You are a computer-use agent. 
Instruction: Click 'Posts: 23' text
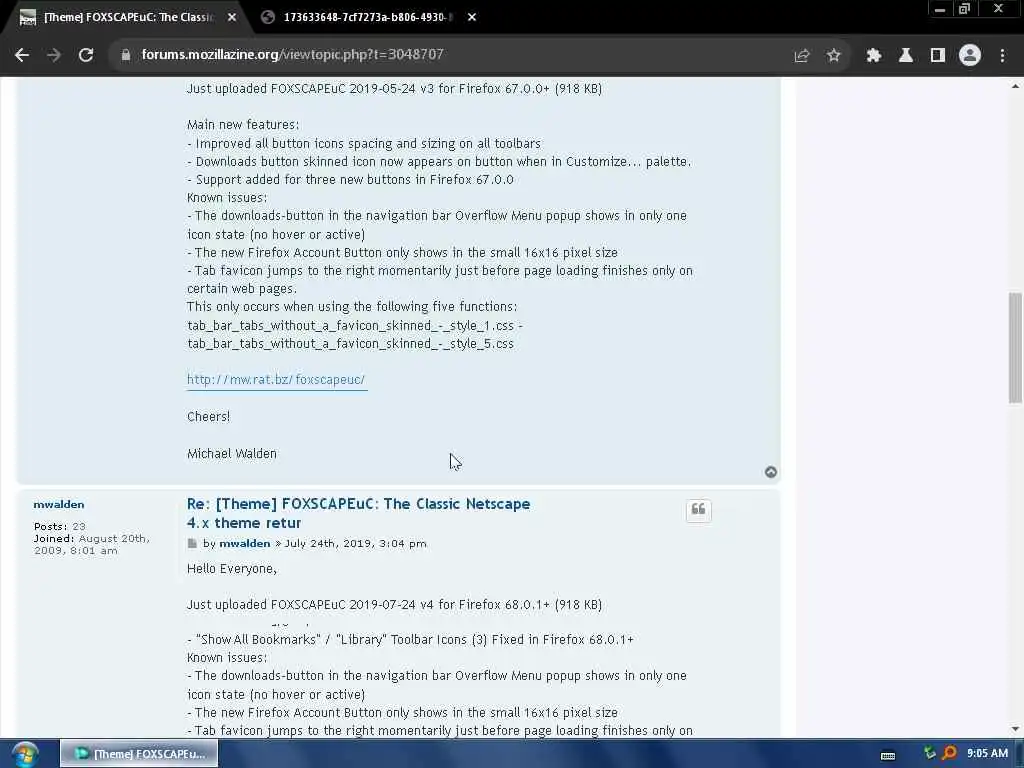pyautogui.click(x=59, y=526)
